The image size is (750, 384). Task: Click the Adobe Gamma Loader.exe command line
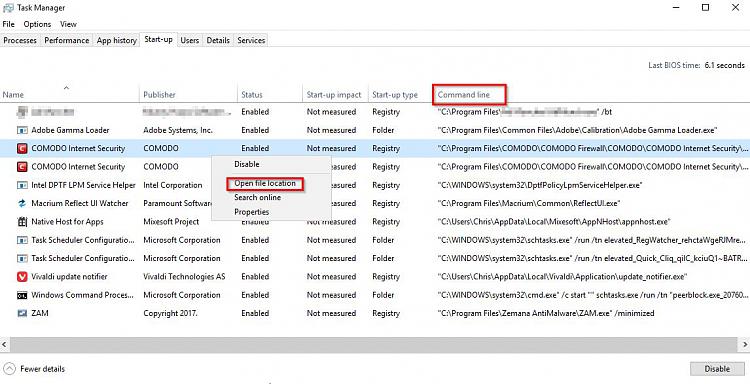577,130
